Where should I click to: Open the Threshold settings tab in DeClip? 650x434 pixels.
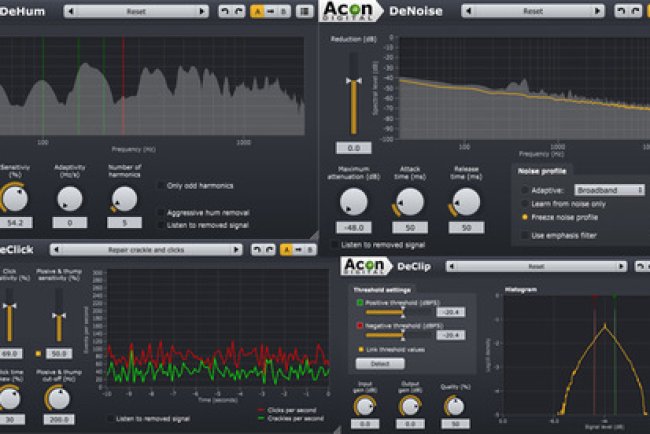382,290
